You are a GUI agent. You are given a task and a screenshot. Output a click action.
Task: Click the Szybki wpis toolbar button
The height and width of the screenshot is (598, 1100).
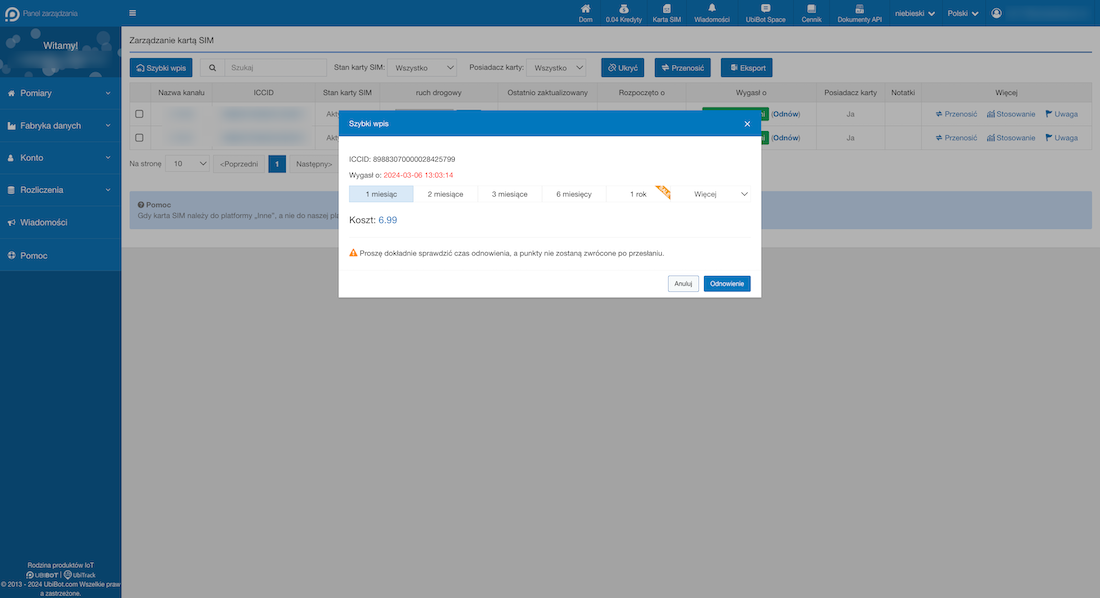coord(161,68)
